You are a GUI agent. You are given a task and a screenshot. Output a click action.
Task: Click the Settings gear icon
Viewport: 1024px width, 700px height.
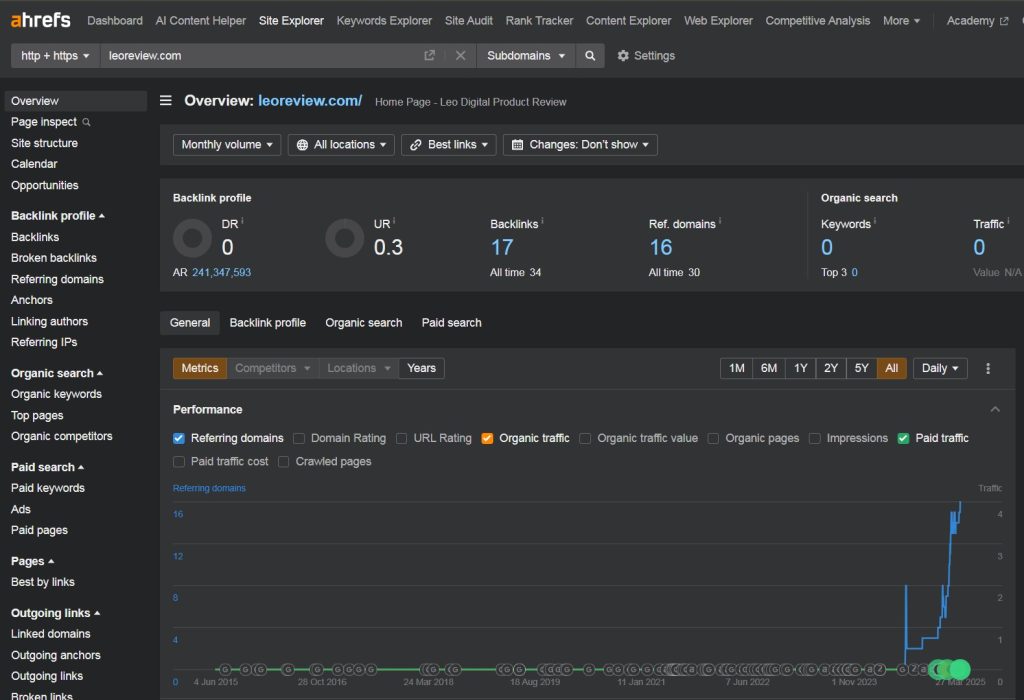pos(623,56)
